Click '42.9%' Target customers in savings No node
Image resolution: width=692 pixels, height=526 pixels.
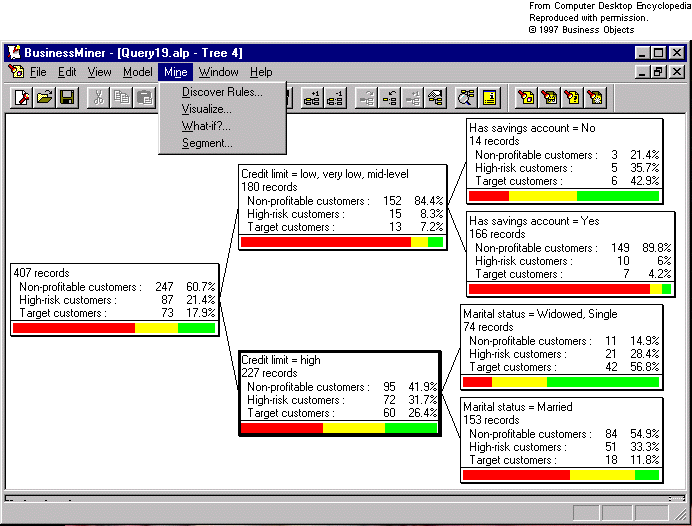(644, 181)
